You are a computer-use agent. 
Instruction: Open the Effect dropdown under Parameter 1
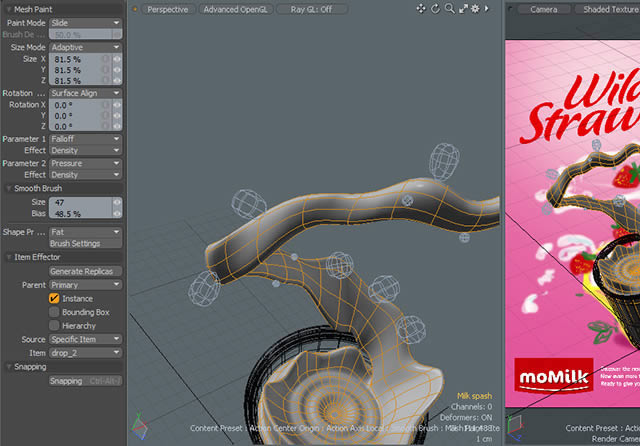coord(85,150)
